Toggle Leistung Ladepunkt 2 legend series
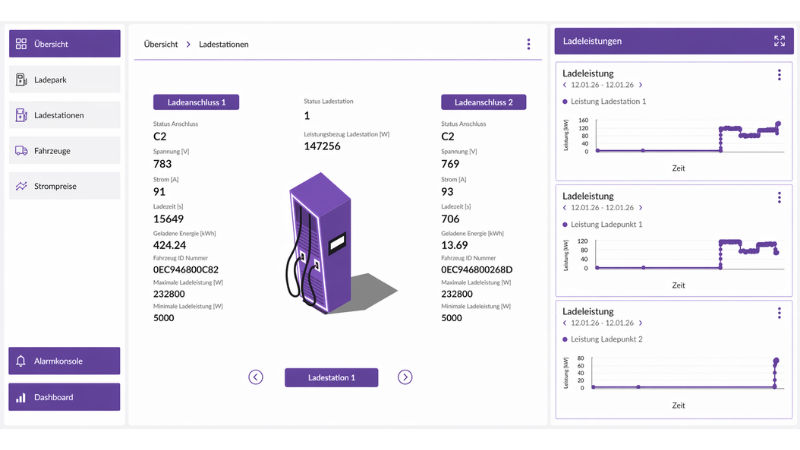 [x=602, y=339]
